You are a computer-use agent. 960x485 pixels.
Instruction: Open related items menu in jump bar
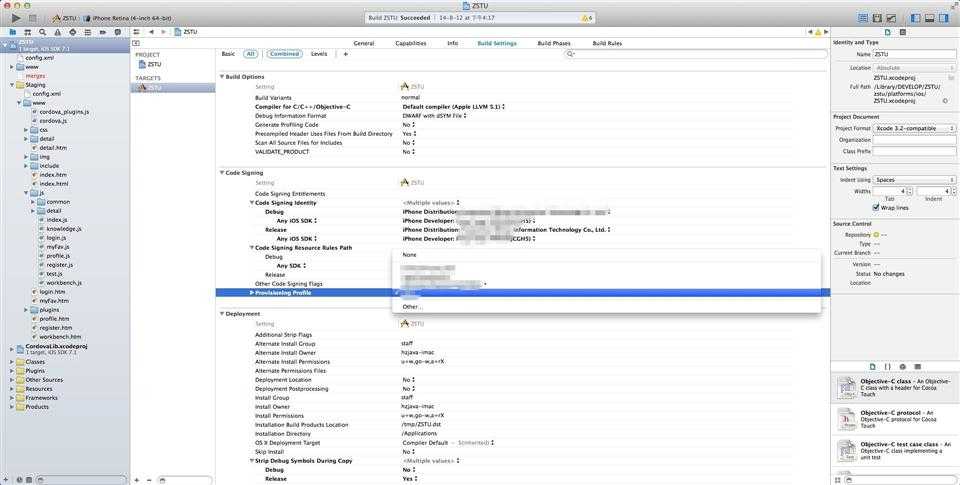137,32
